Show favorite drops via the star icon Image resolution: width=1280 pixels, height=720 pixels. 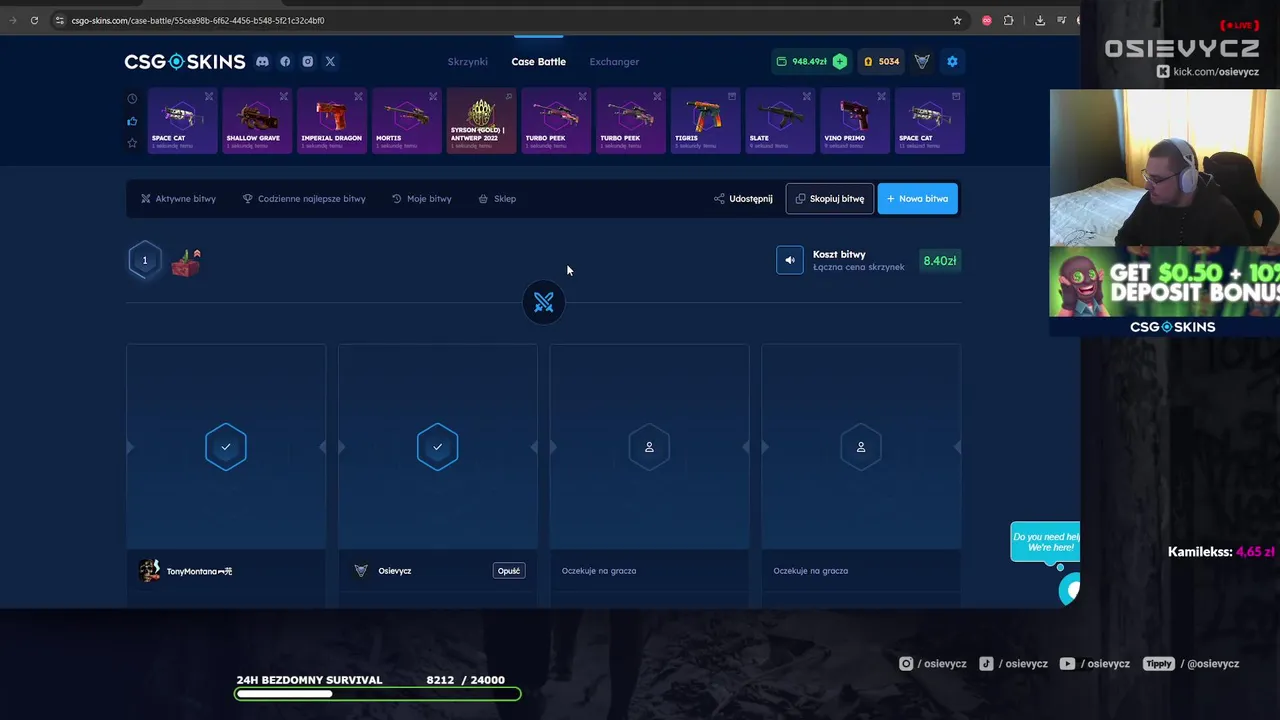132,143
